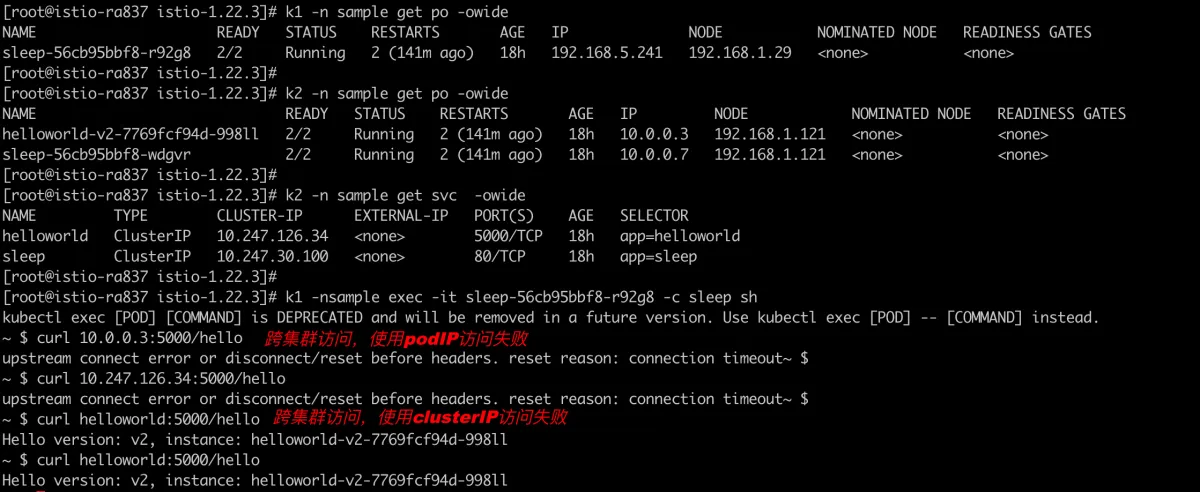Viewport: 1200px width, 492px height.
Task: Click the TYPE column header
Action: [130, 216]
